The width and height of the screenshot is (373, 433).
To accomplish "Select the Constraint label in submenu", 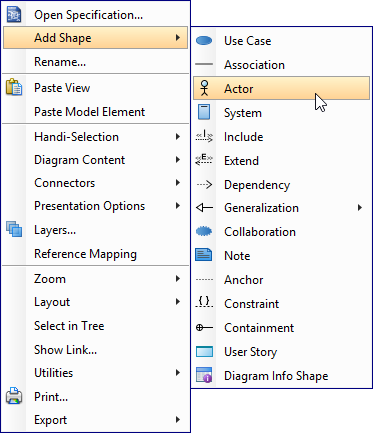I will point(251,304).
